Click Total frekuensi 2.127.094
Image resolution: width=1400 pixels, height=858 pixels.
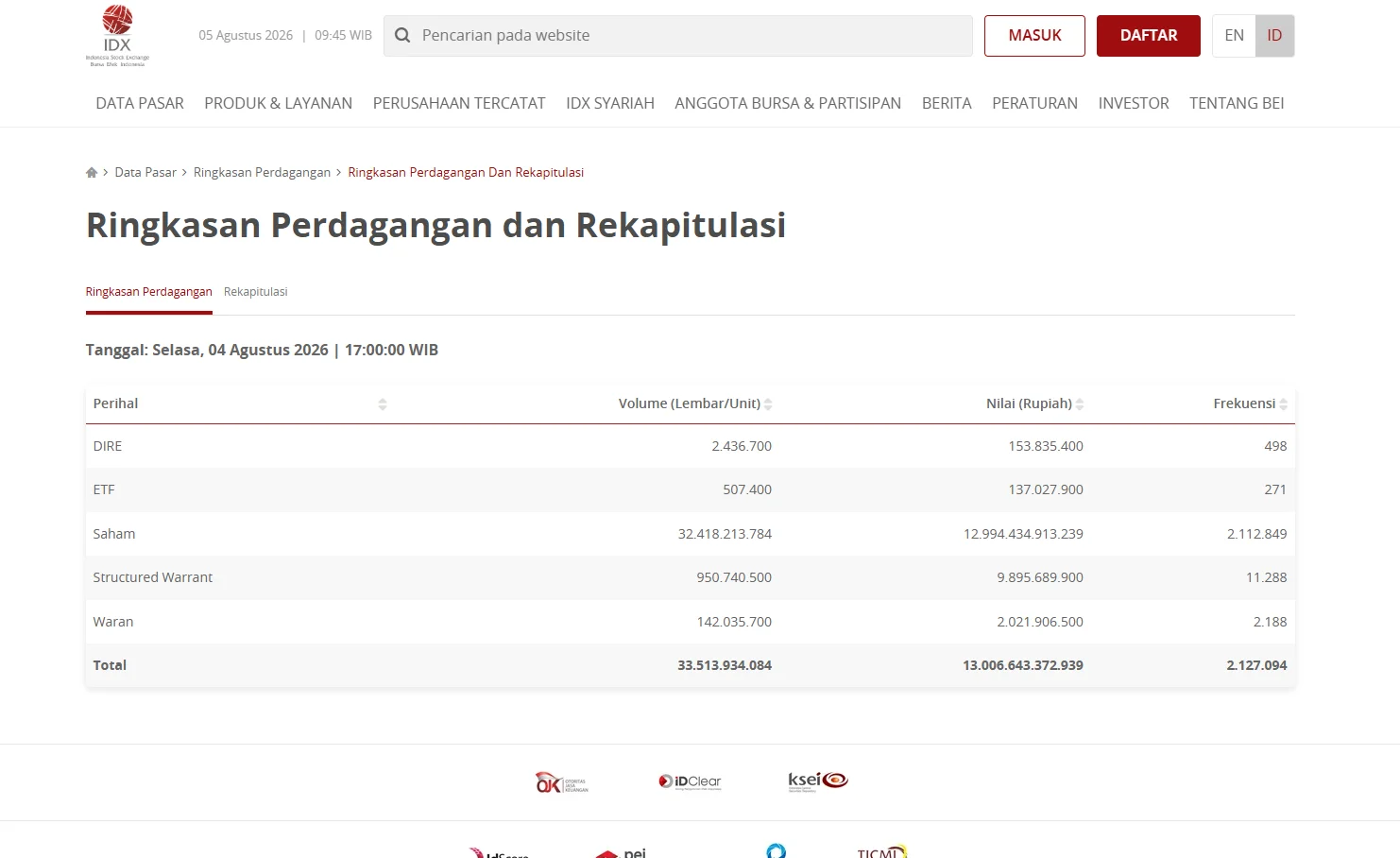(1256, 665)
